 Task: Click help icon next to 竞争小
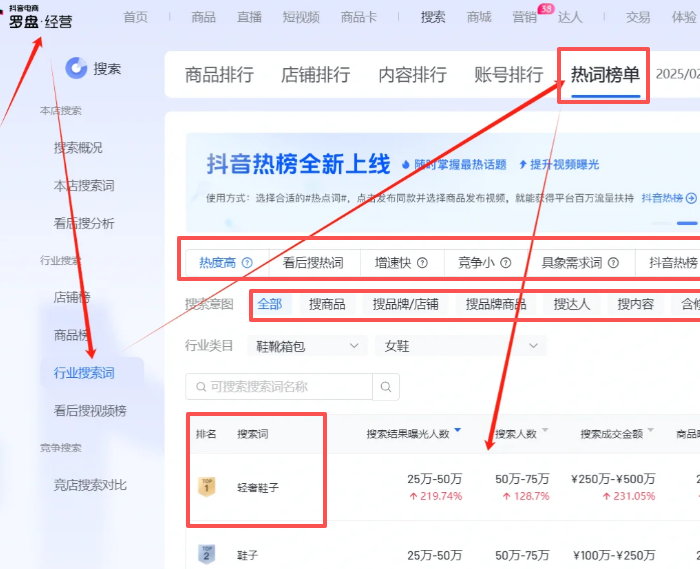coord(505,263)
